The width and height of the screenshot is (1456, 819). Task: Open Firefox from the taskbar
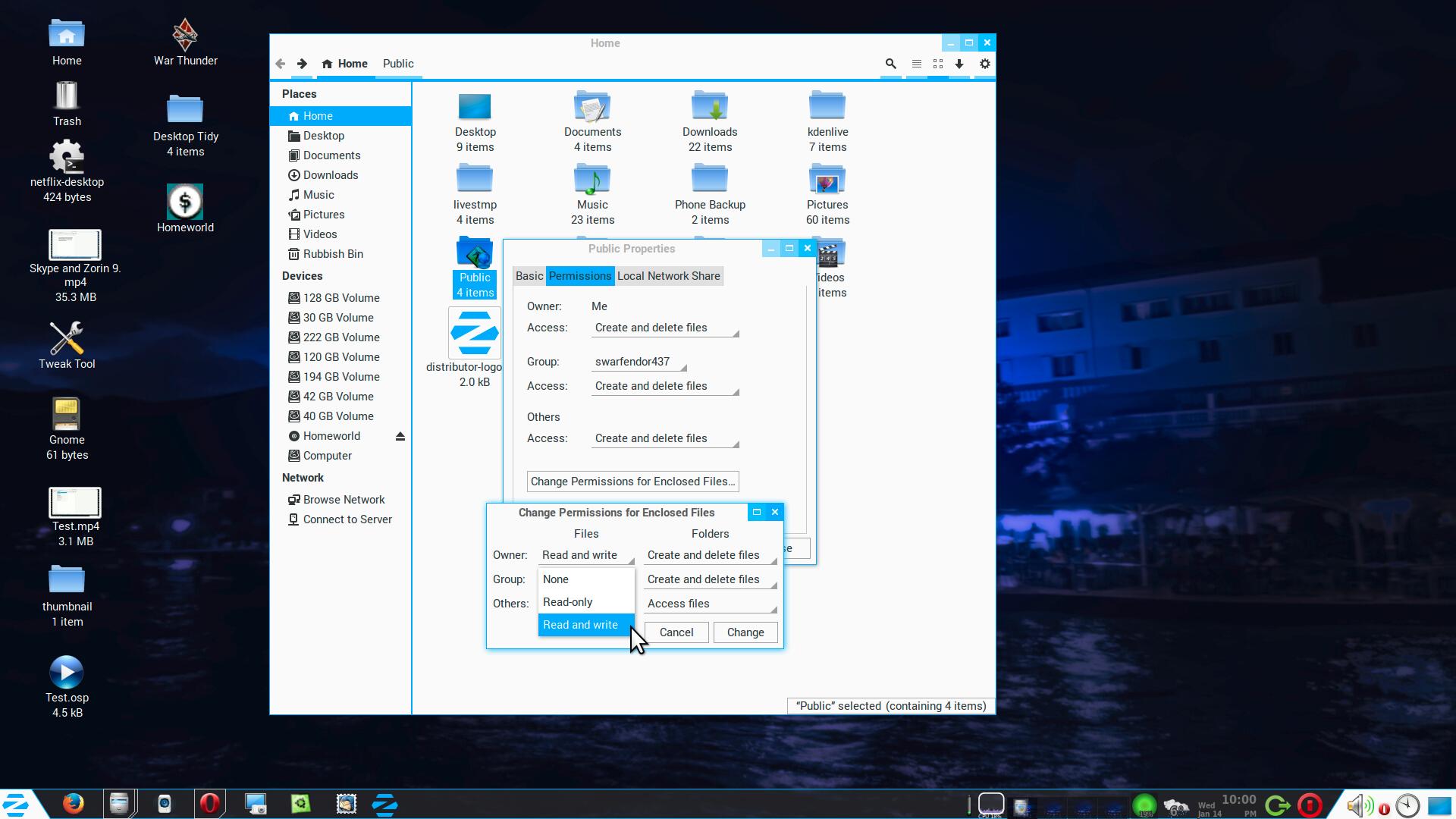[x=74, y=803]
